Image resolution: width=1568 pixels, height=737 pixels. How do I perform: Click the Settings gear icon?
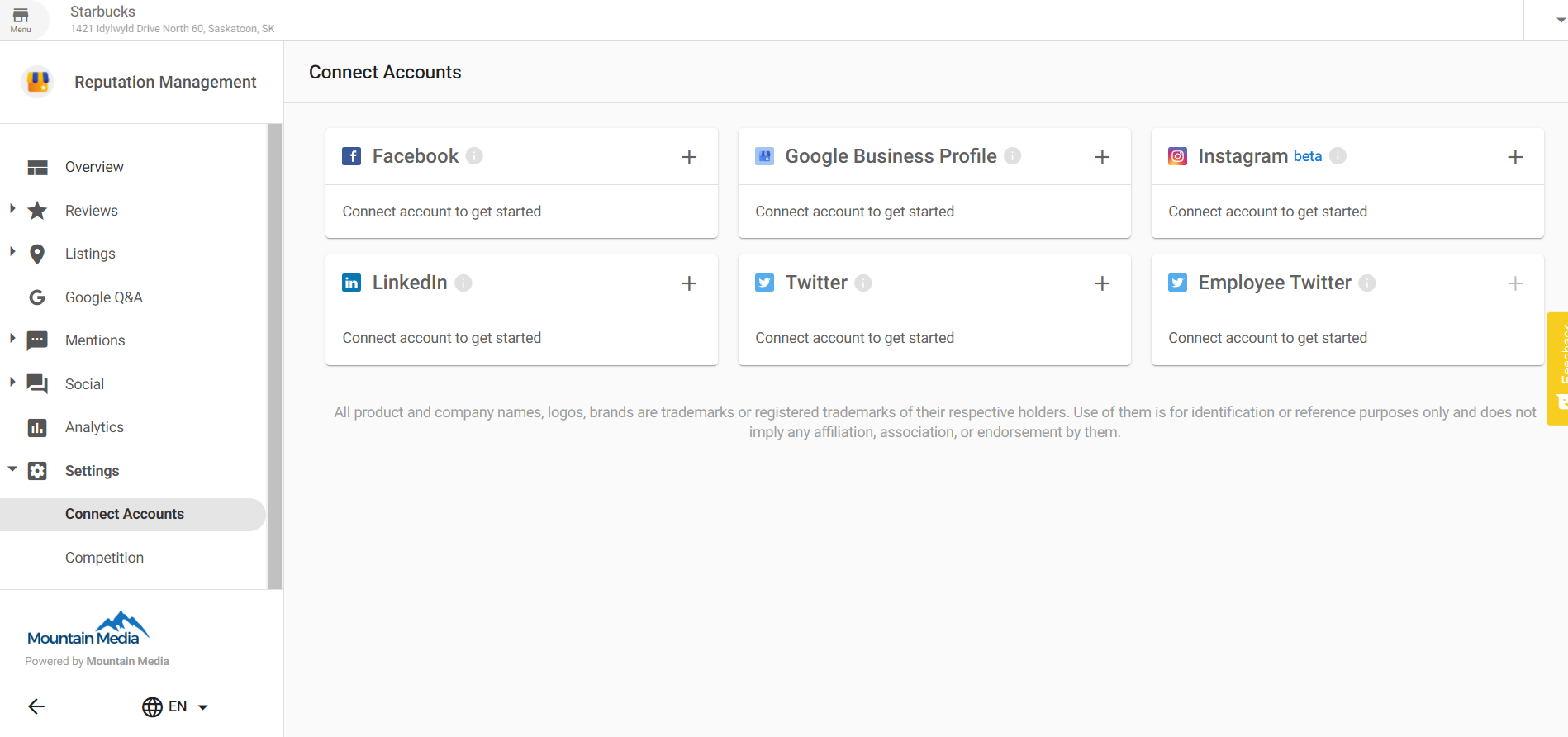pos(37,471)
